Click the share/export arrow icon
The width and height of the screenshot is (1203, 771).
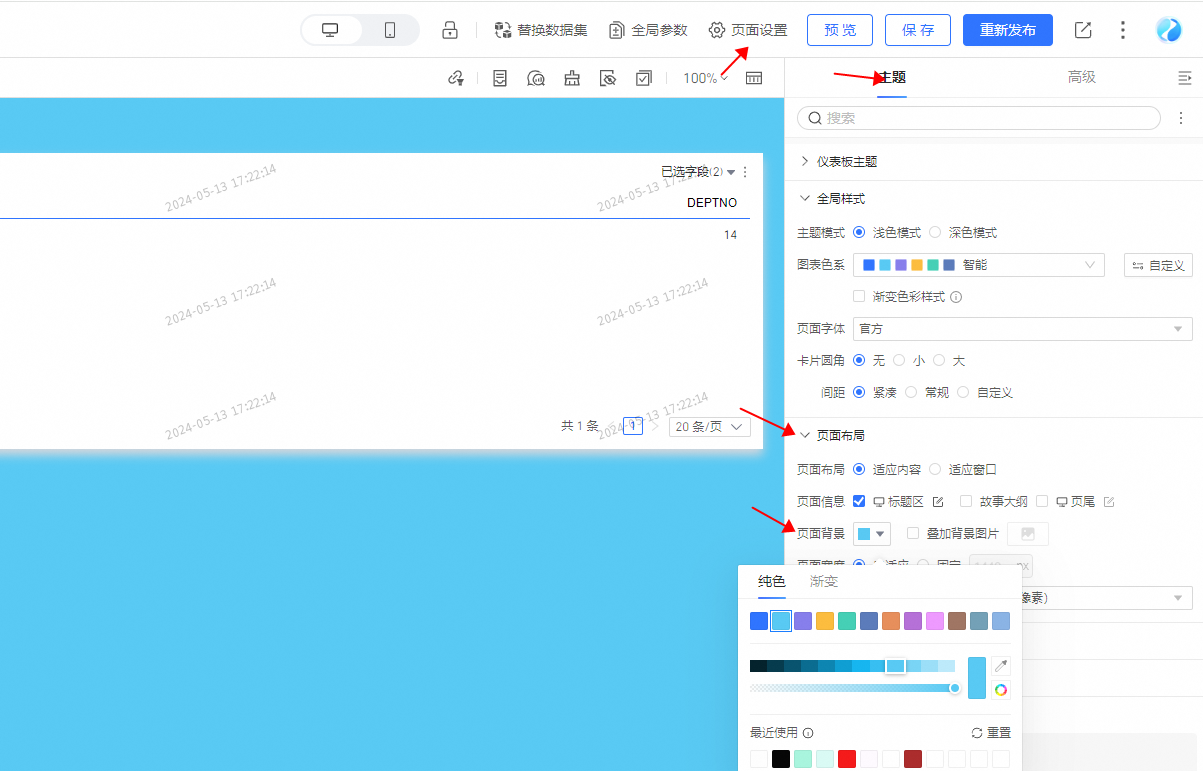tap(1083, 30)
